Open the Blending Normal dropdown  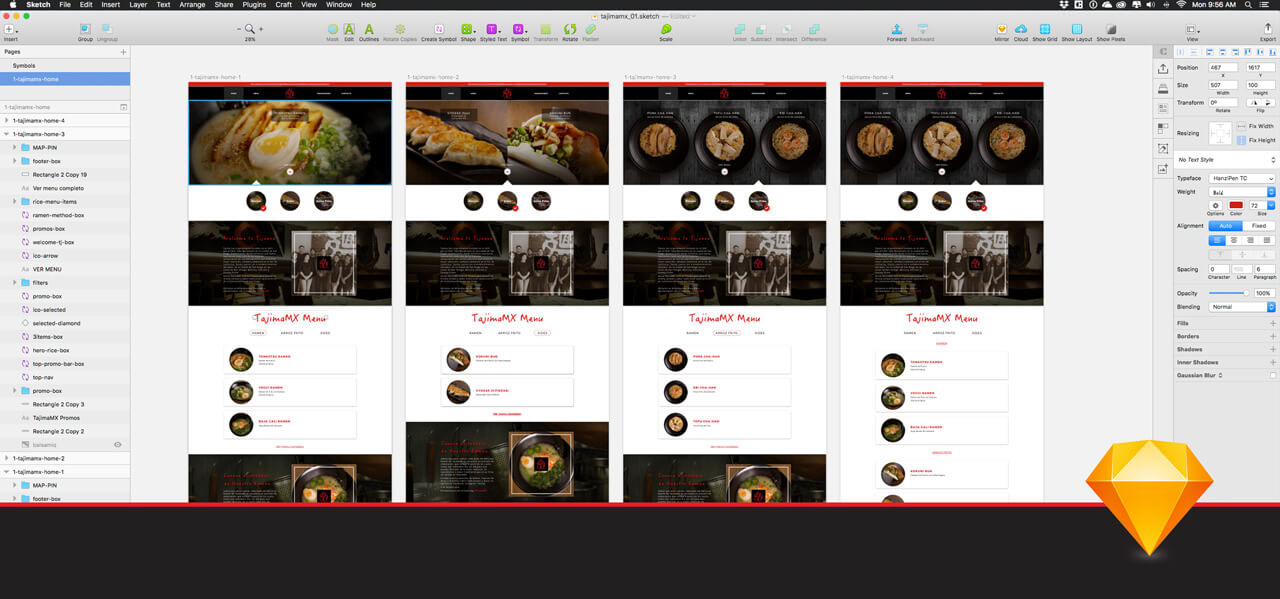[x=1242, y=307]
